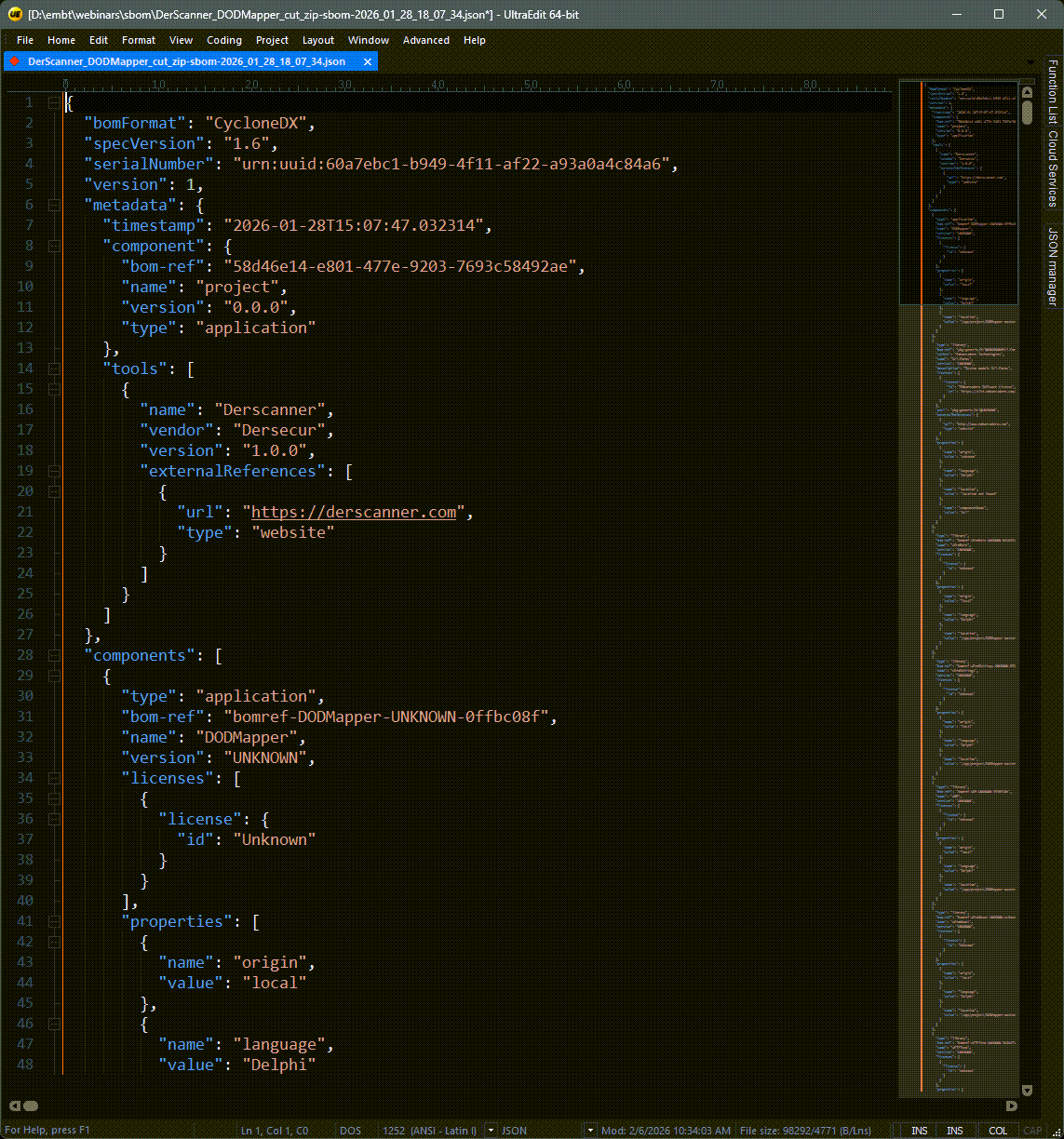Click the horizontal scrollbar left arrow

[x=14, y=1105]
